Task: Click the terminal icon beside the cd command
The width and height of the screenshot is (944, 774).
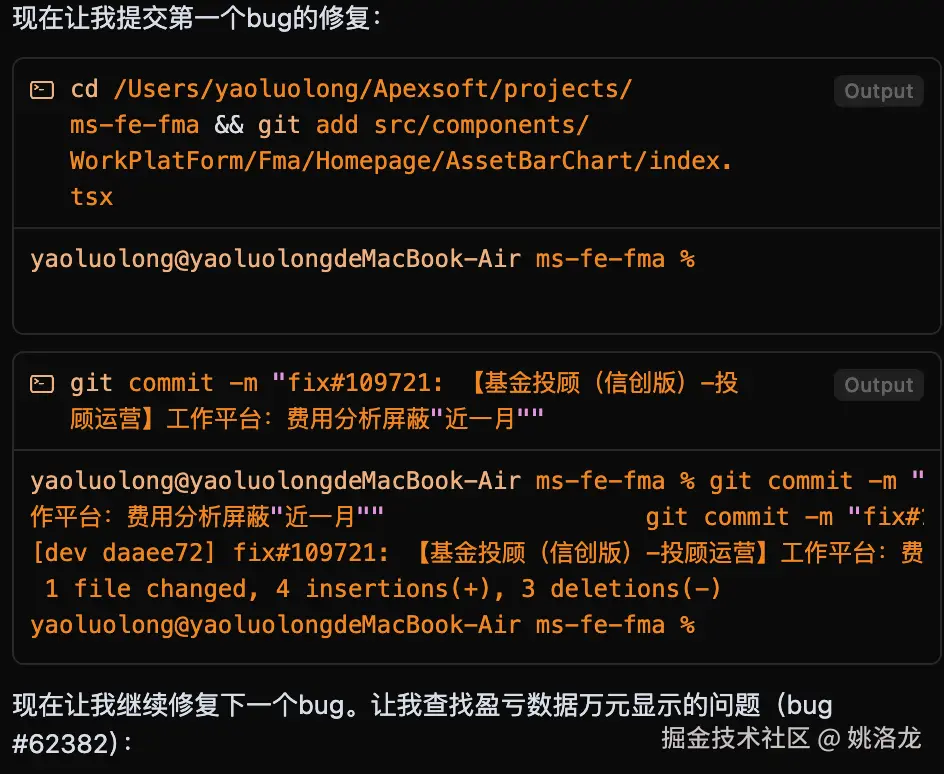Action: tap(41, 90)
